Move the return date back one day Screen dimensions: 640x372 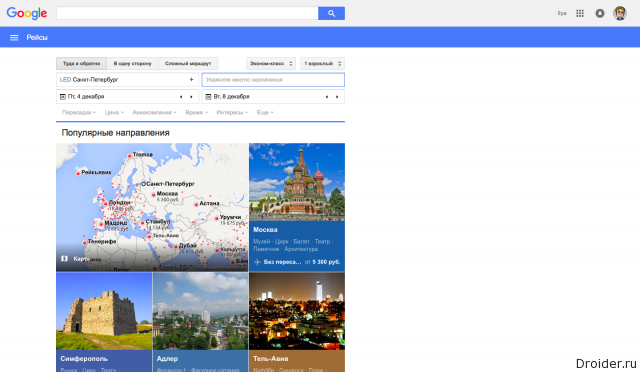pyautogui.click(x=327, y=97)
